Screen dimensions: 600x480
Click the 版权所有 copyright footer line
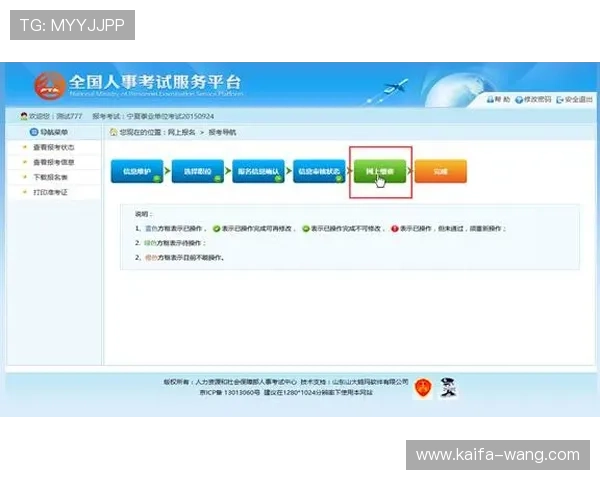coord(286,382)
